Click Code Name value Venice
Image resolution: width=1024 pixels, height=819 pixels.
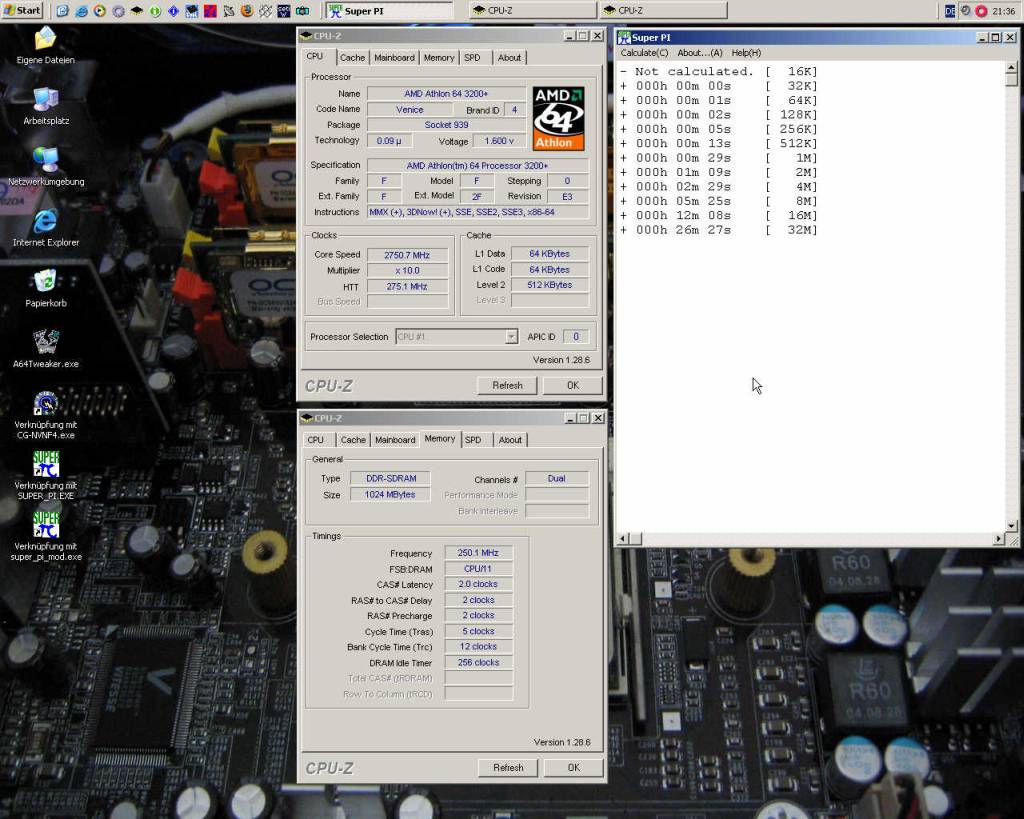pyautogui.click(x=409, y=110)
